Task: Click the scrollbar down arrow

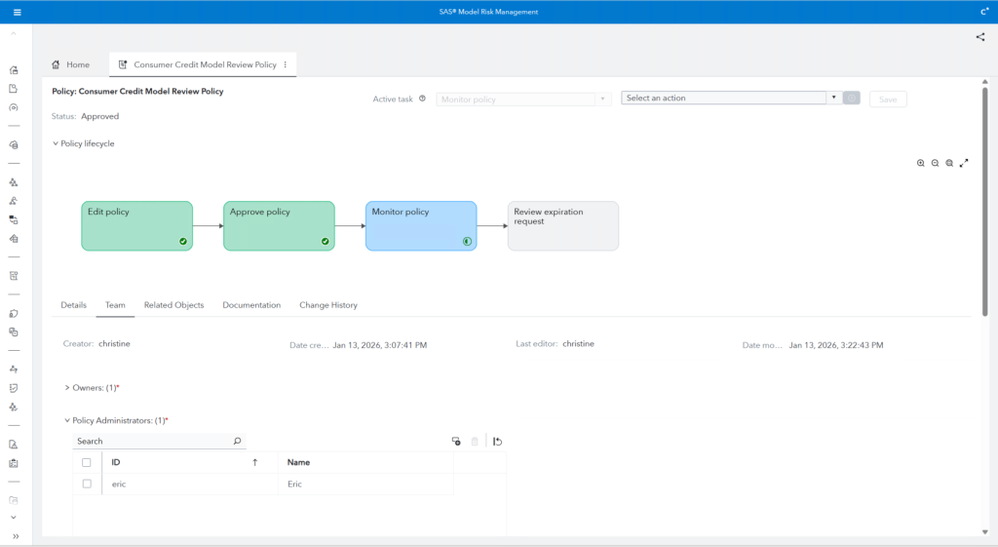Action: pos(985,532)
